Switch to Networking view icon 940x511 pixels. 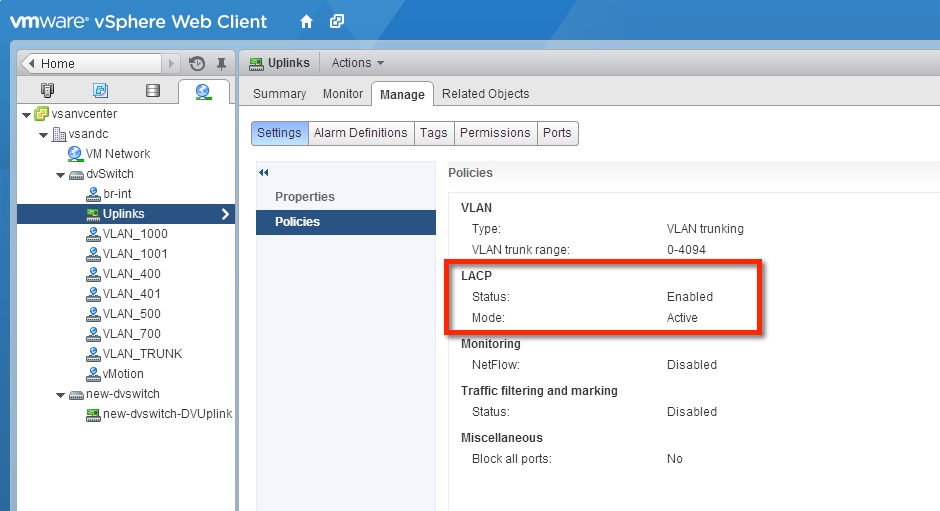click(x=203, y=91)
